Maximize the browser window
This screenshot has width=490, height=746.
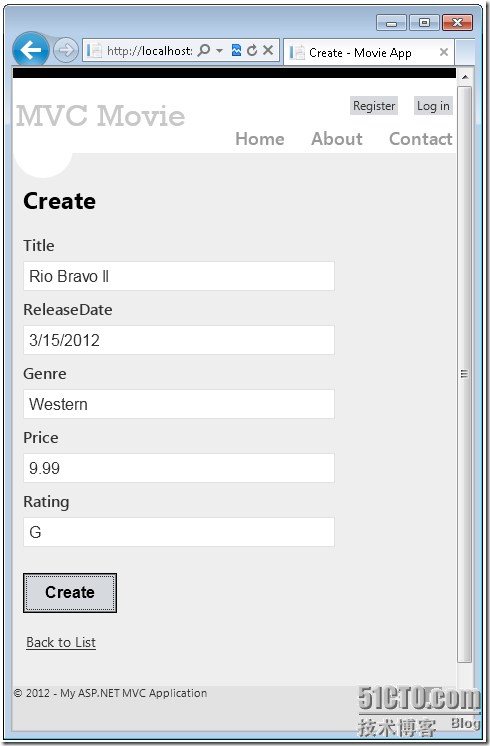[x=424, y=22]
